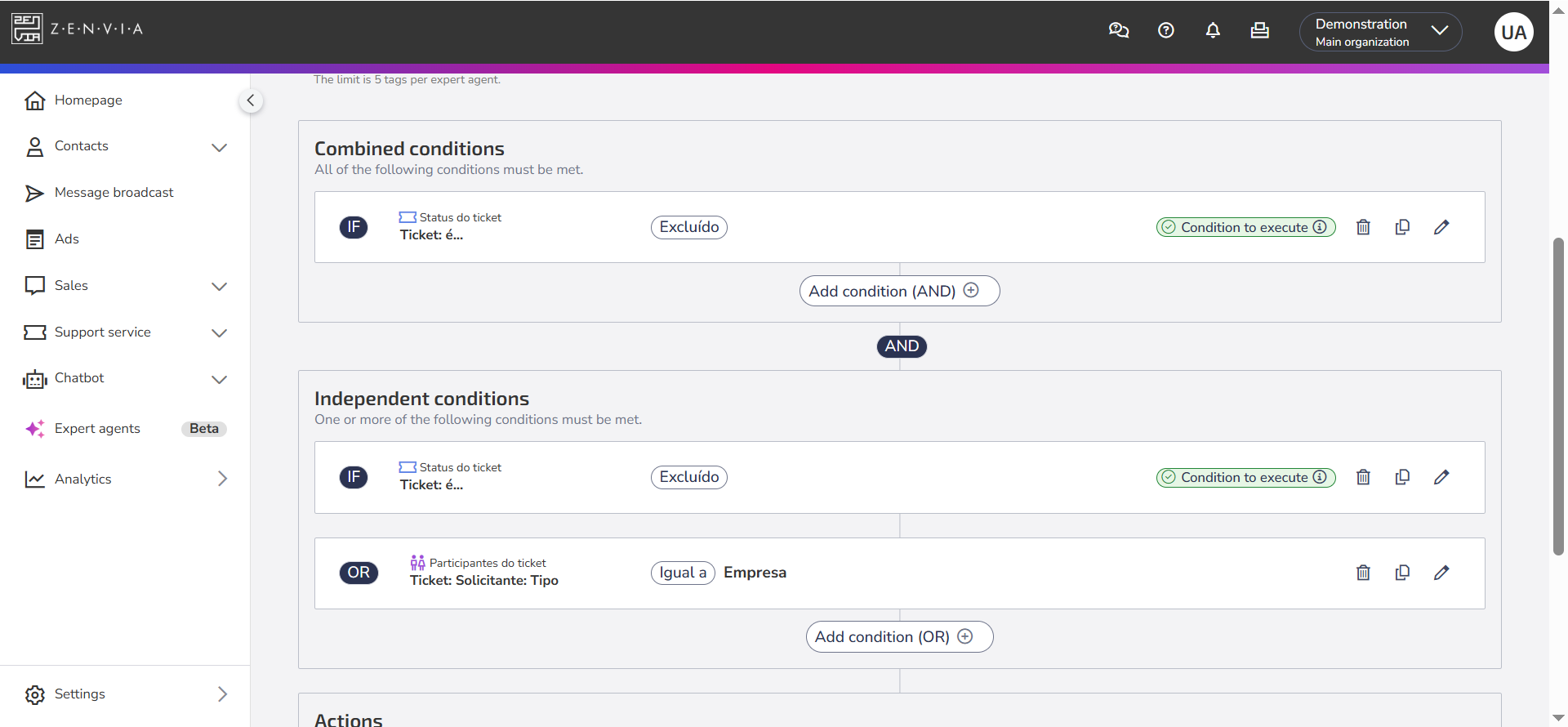Click the Independent conditions heading

pyautogui.click(x=421, y=399)
